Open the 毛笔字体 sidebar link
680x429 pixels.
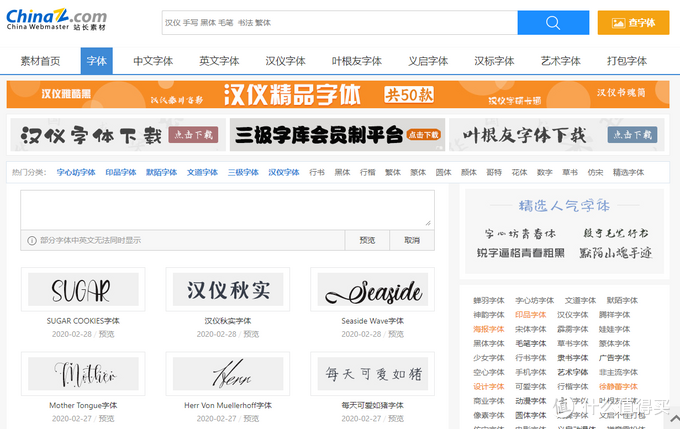coord(530,344)
